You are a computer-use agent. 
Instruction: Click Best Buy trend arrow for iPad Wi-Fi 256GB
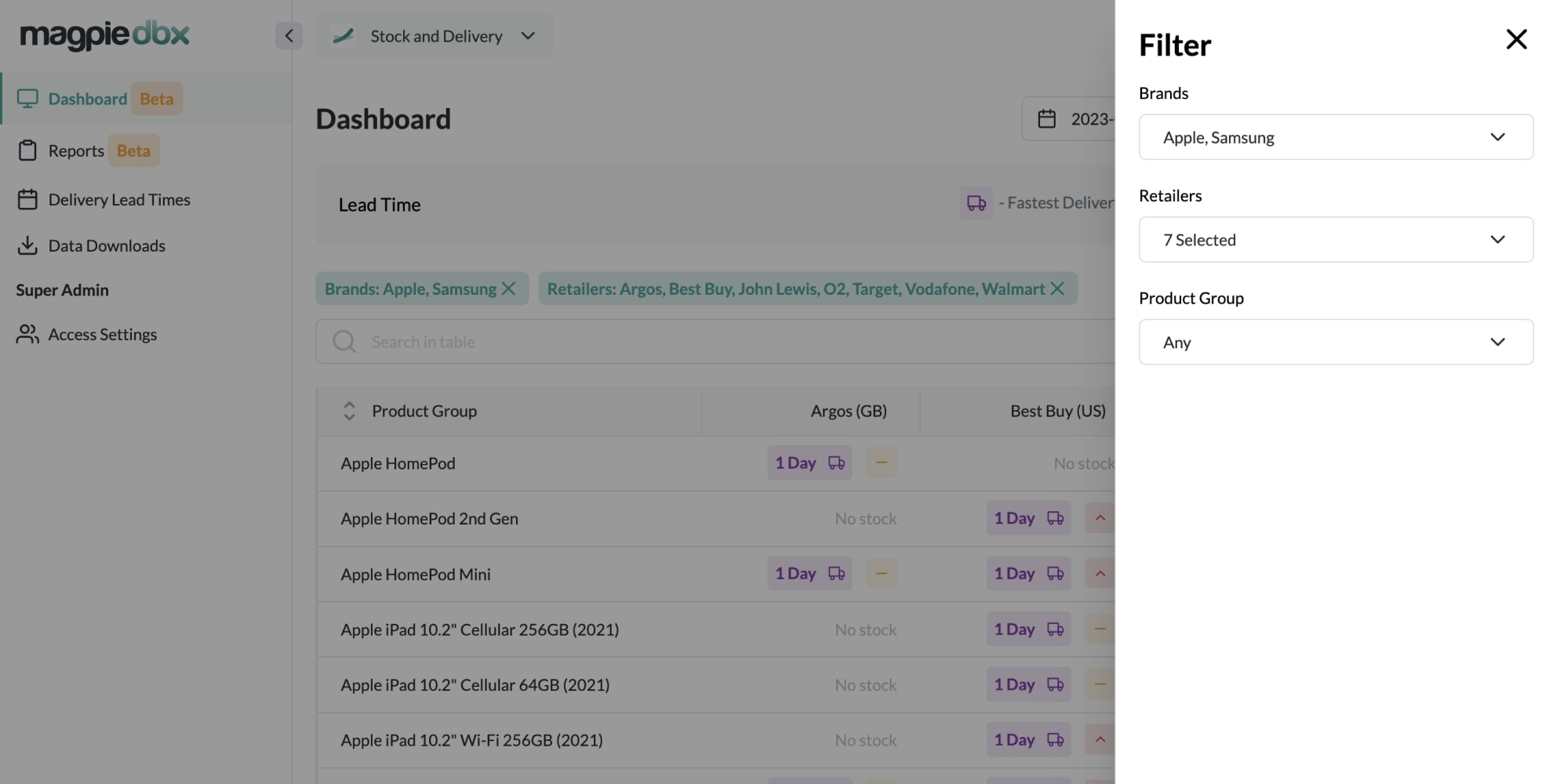pos(1100,740)
